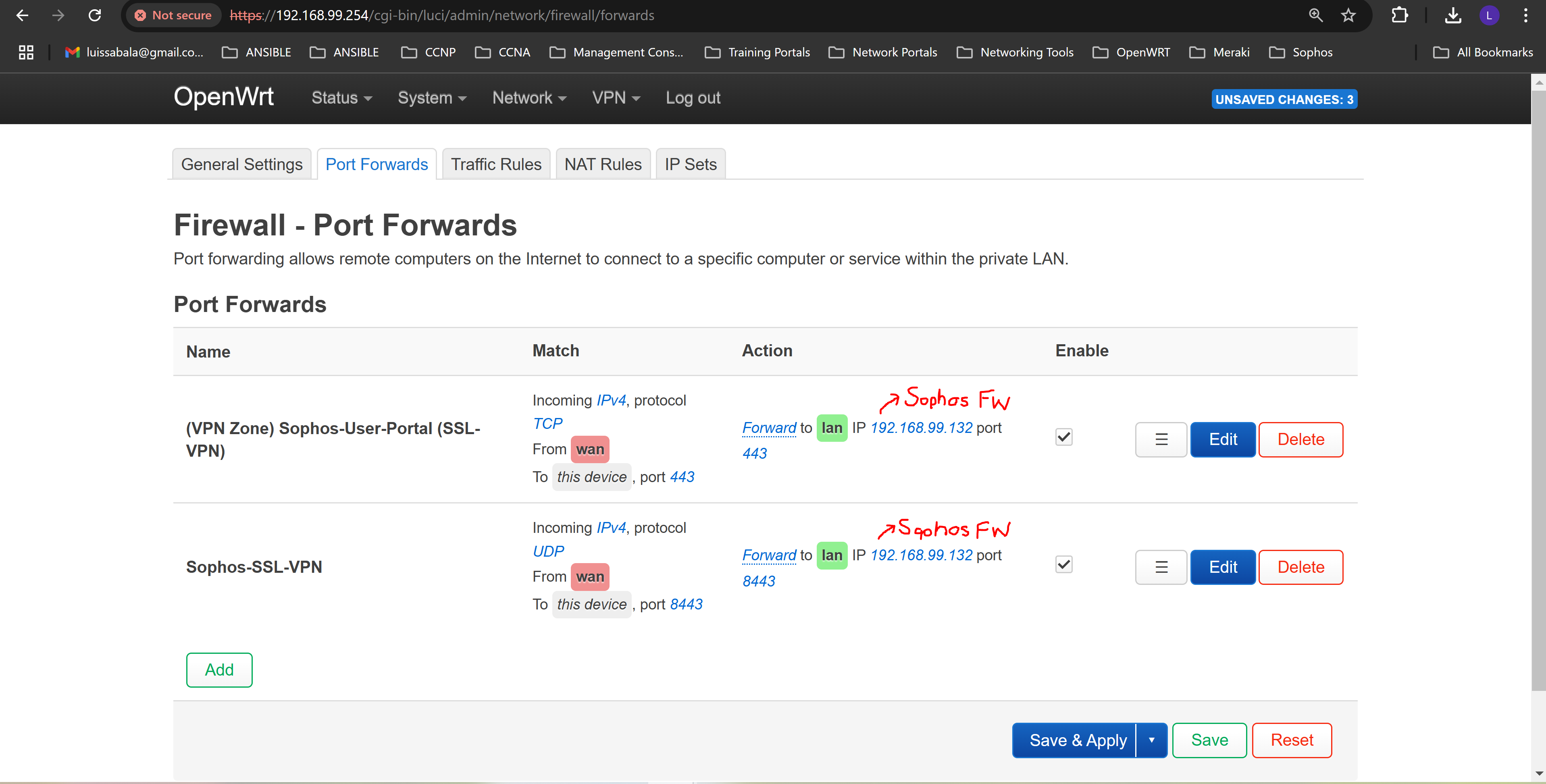Open the OpenWRT bookmark folder
This screenshot has height=784, width=1546.
coord(1131,52)
